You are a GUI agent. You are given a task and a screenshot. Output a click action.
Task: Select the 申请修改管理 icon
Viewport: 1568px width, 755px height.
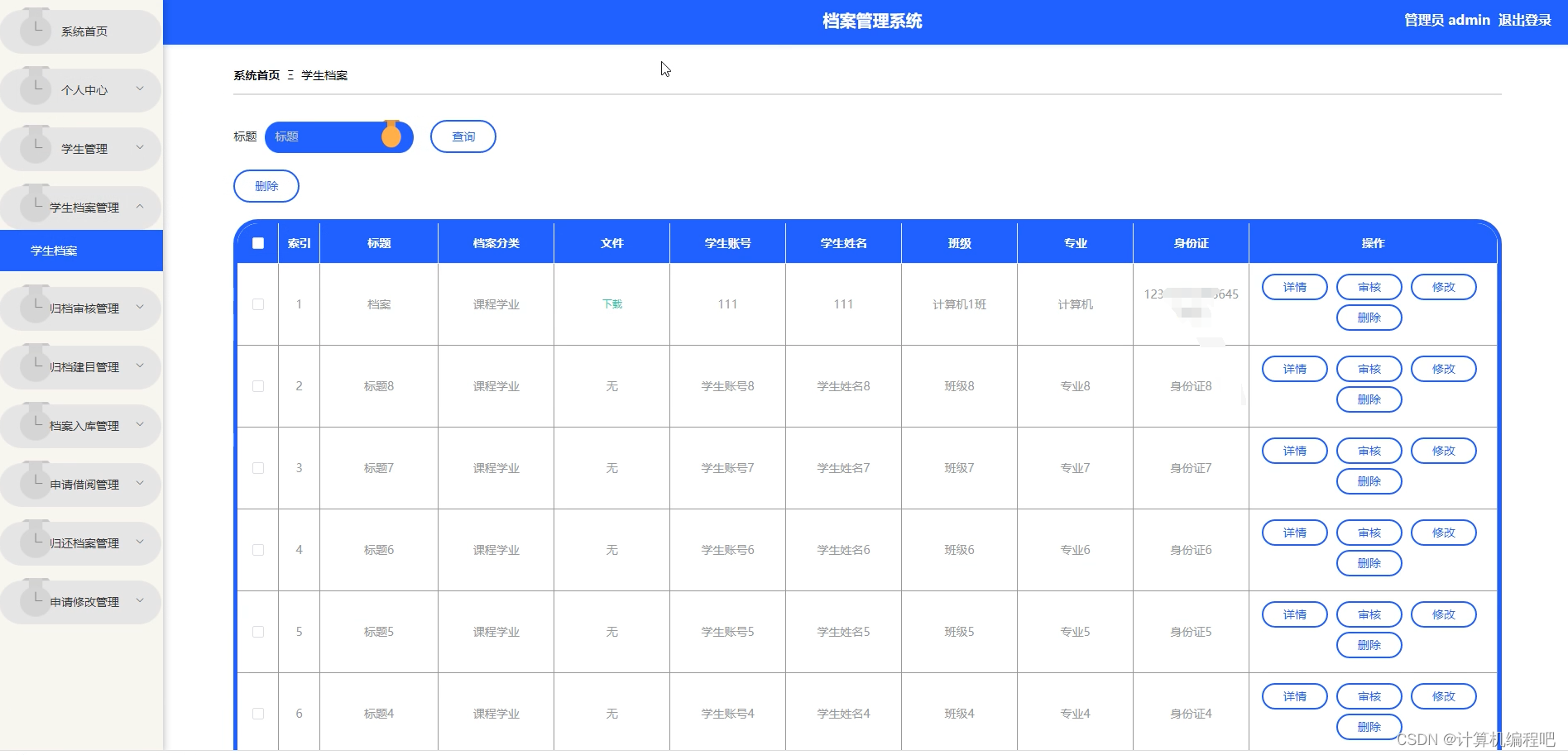pyautogui.click(x=35, y=601)
